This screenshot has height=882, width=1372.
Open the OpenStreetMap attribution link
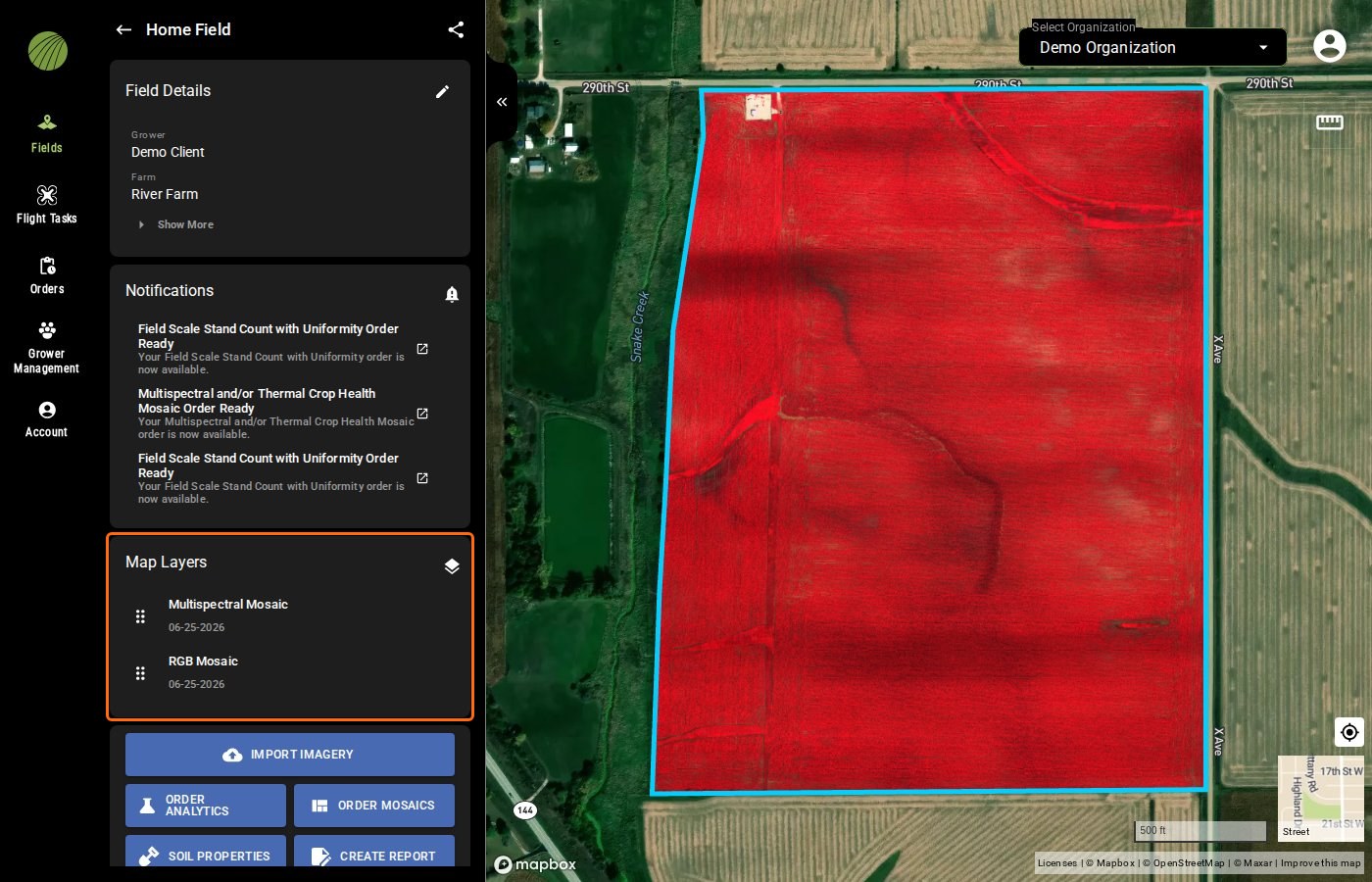coord(1184,863)
